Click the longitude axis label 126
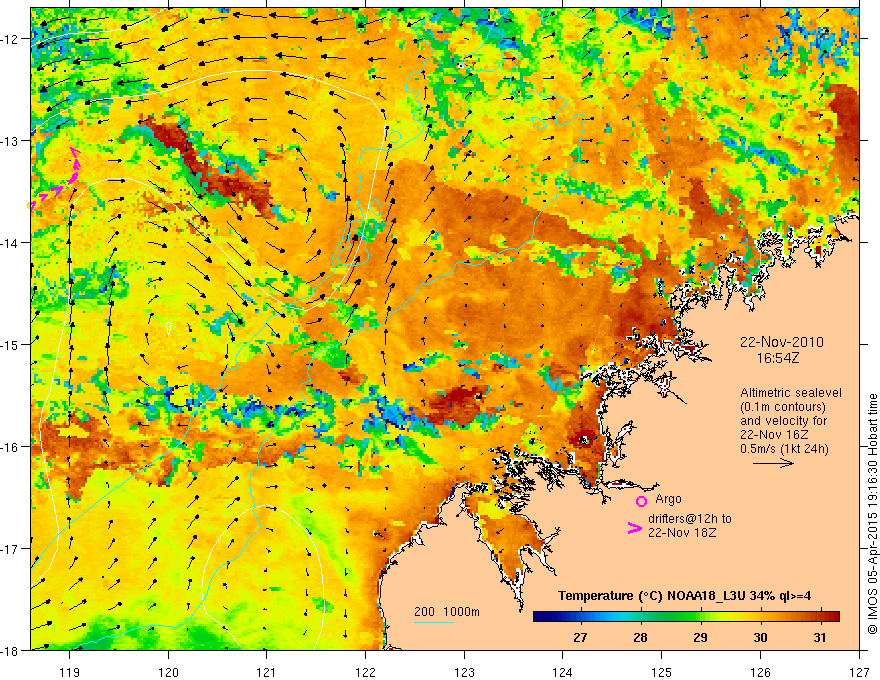The width and height of the screenshot is (880, 680). click(x=760, y=672)
